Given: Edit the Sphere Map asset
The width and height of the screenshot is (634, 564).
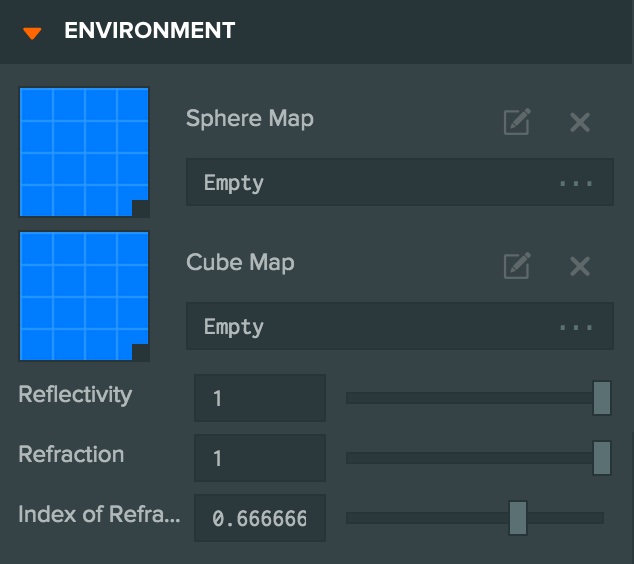Looking at the screenshot, I should pyautogui.click(x=516, y=123).
